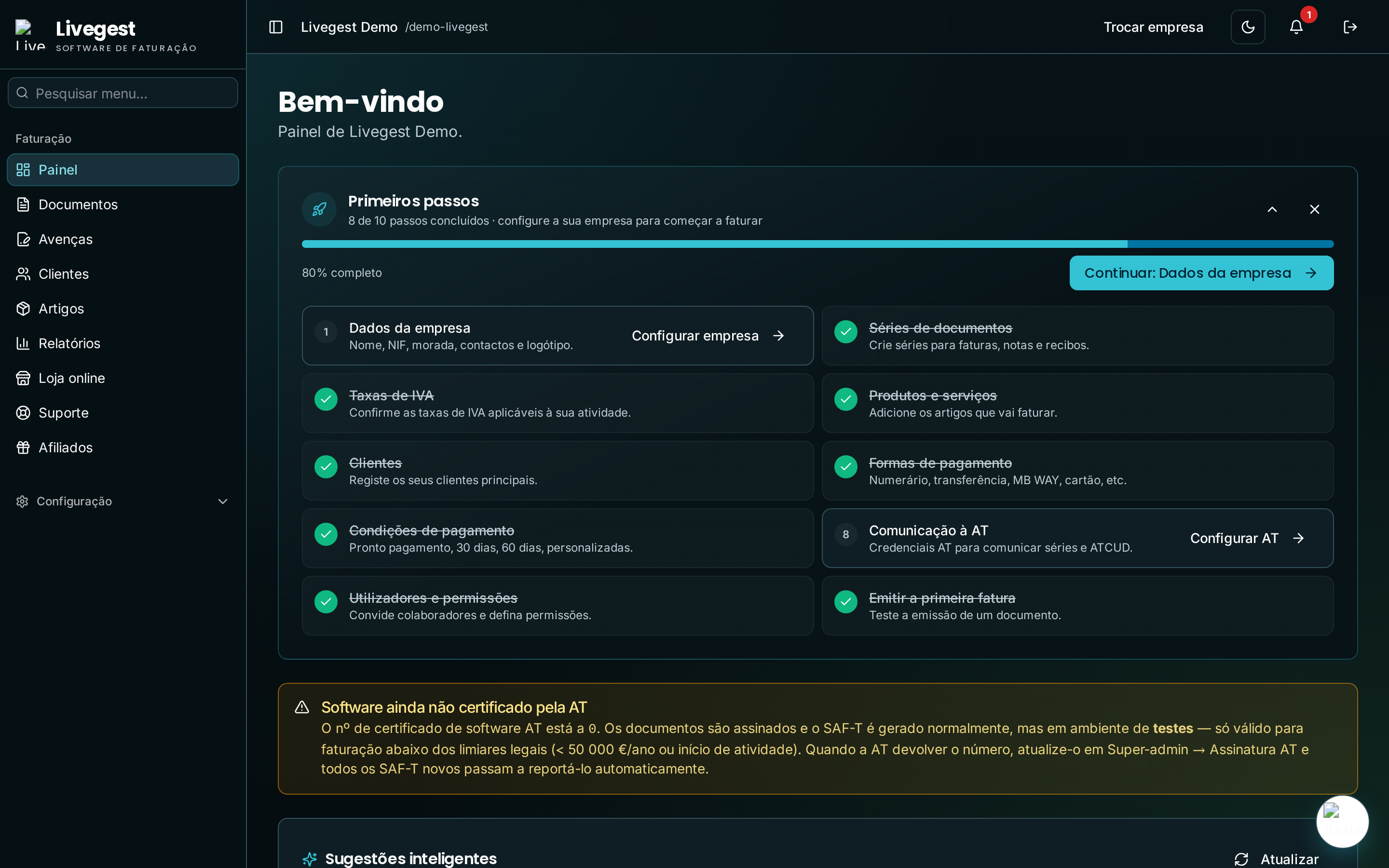
Task: Click the Afiliados gift icon
Action: pos(23,447)
